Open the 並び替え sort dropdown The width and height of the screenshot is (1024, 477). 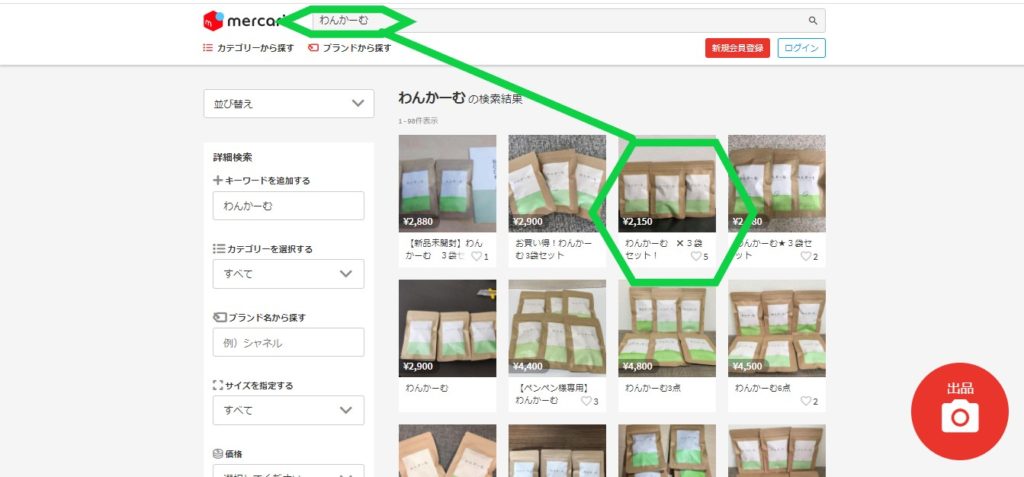coord(288,103)
